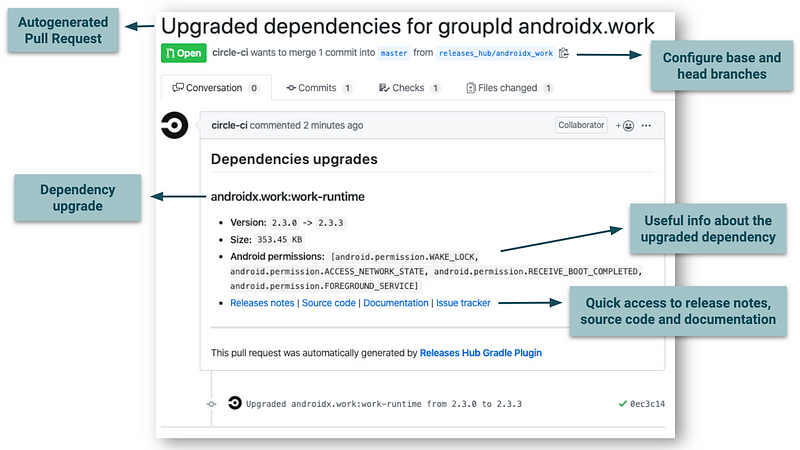Copy branch name using clipboard icon
The height and width of the screenshot is (450, 800).
[564, 53]
